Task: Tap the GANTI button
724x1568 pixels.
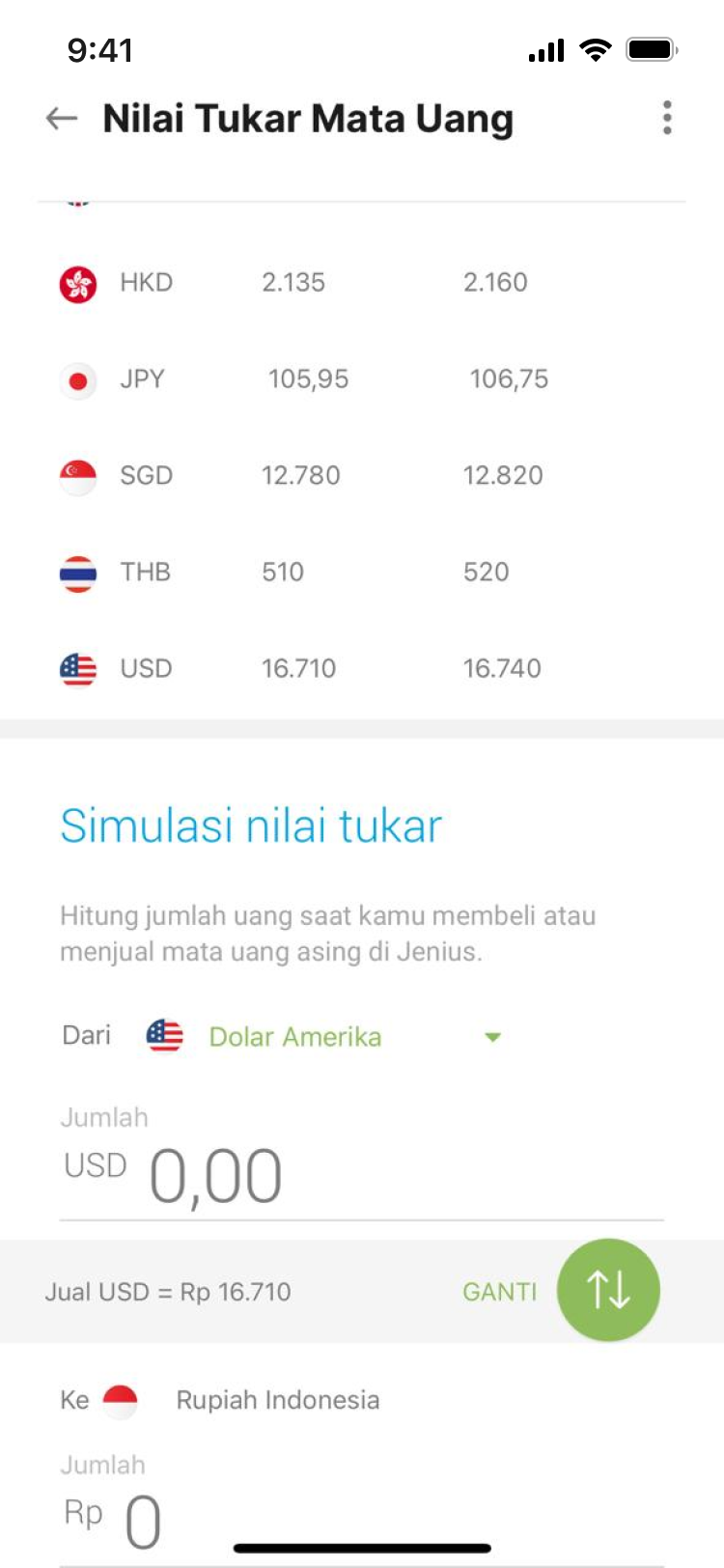Action: coord(499,1292)
